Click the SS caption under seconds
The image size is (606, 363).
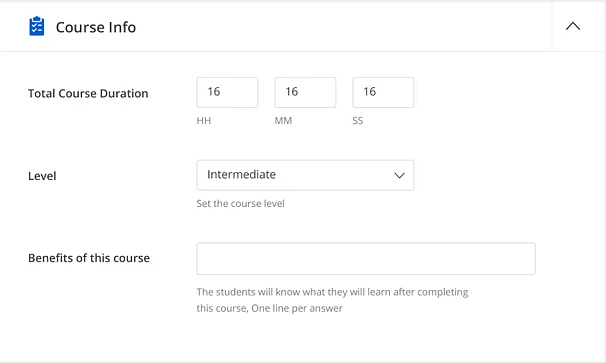[357, 121]
